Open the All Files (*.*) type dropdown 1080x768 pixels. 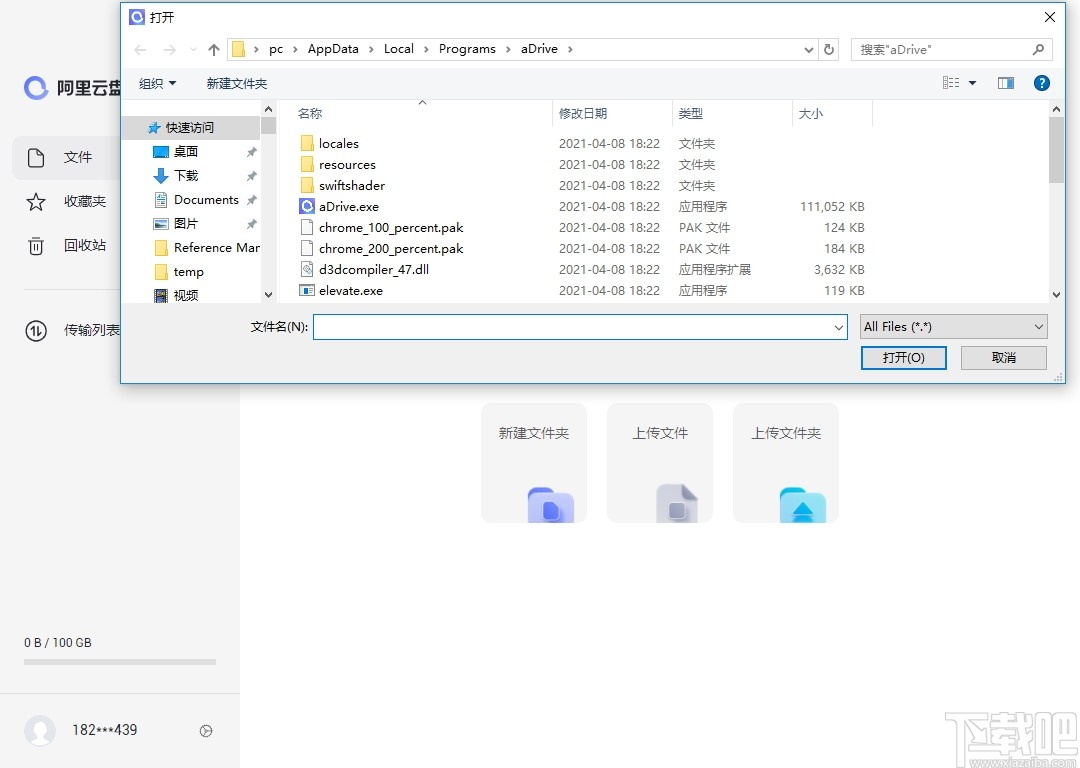[x=954, y=326]
